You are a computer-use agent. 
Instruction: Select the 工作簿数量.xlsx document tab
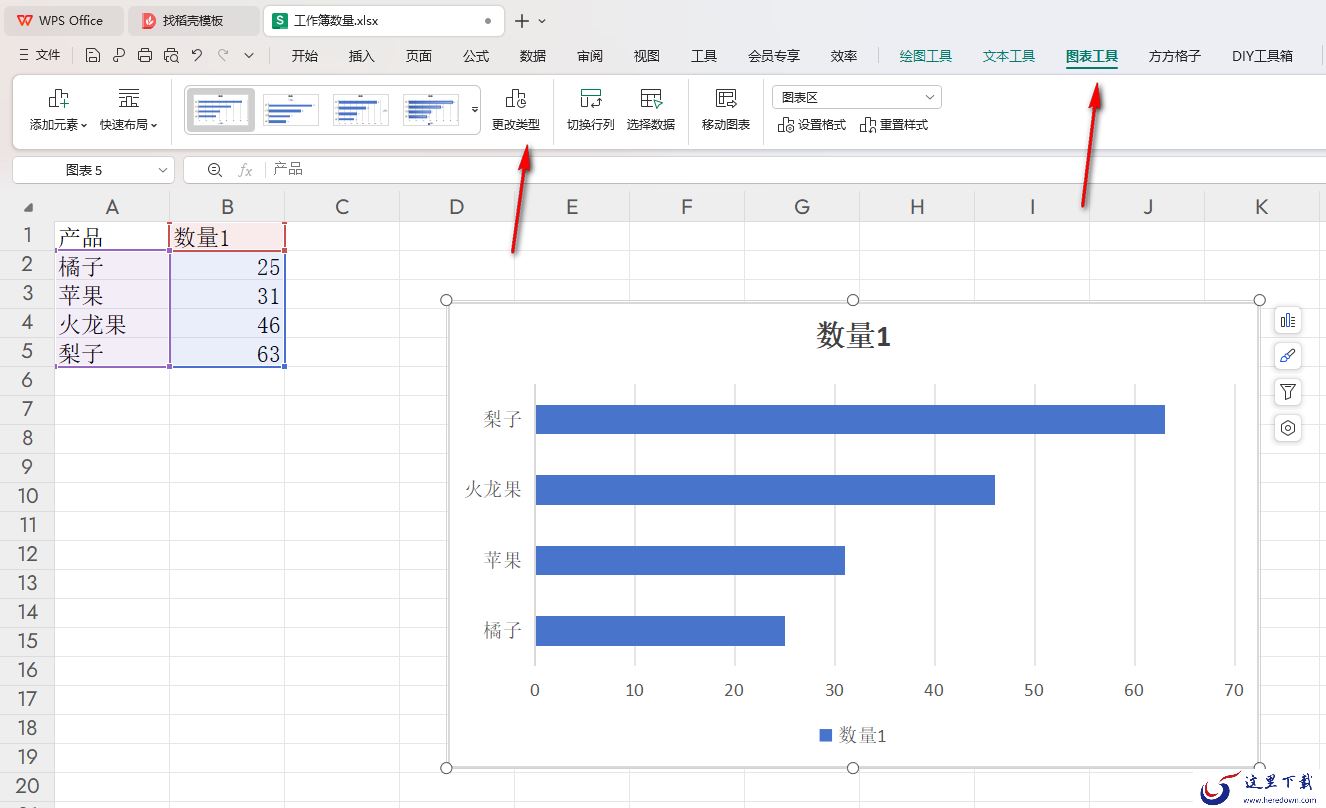click(384, 20)
